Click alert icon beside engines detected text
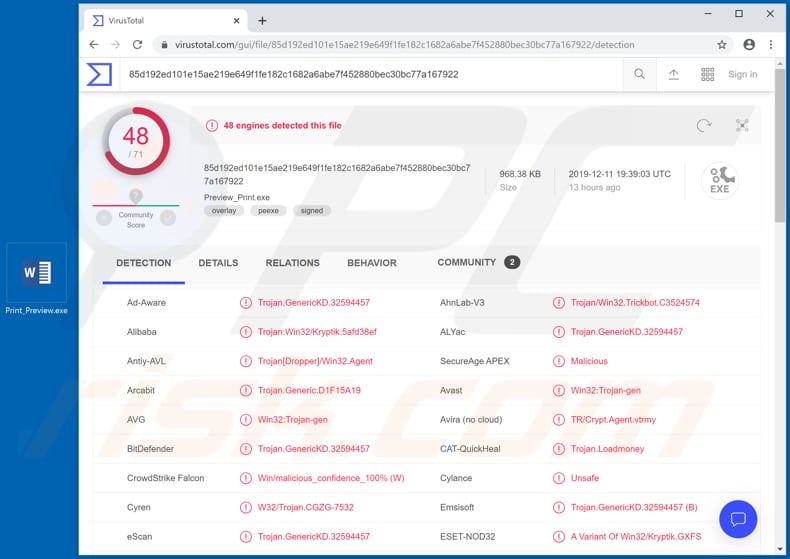790x559 pixels. (212, 125)
